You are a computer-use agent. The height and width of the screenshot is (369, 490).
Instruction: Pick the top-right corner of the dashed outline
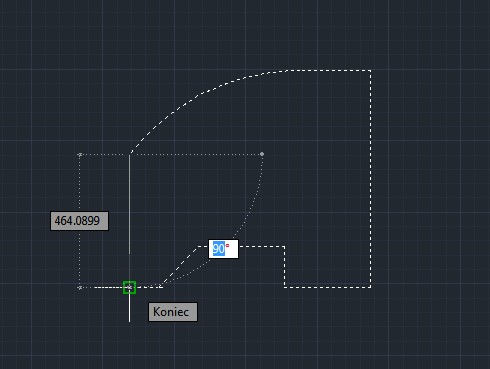coord(371,70)
